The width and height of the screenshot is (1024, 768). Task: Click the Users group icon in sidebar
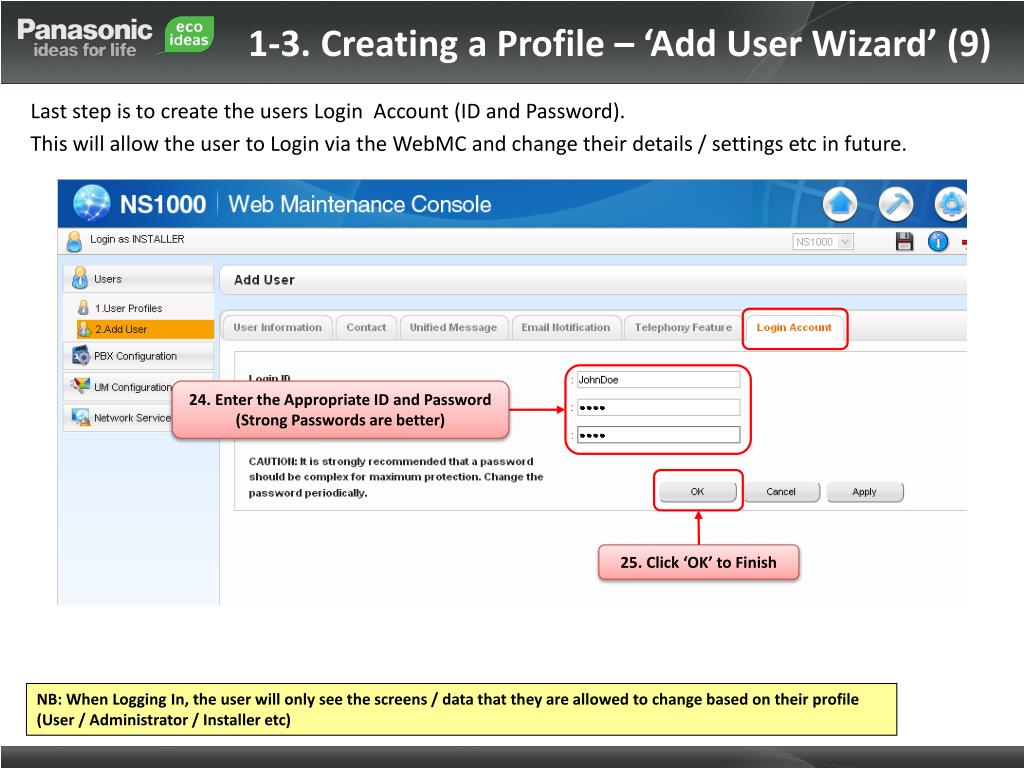[x=80, y=278]
